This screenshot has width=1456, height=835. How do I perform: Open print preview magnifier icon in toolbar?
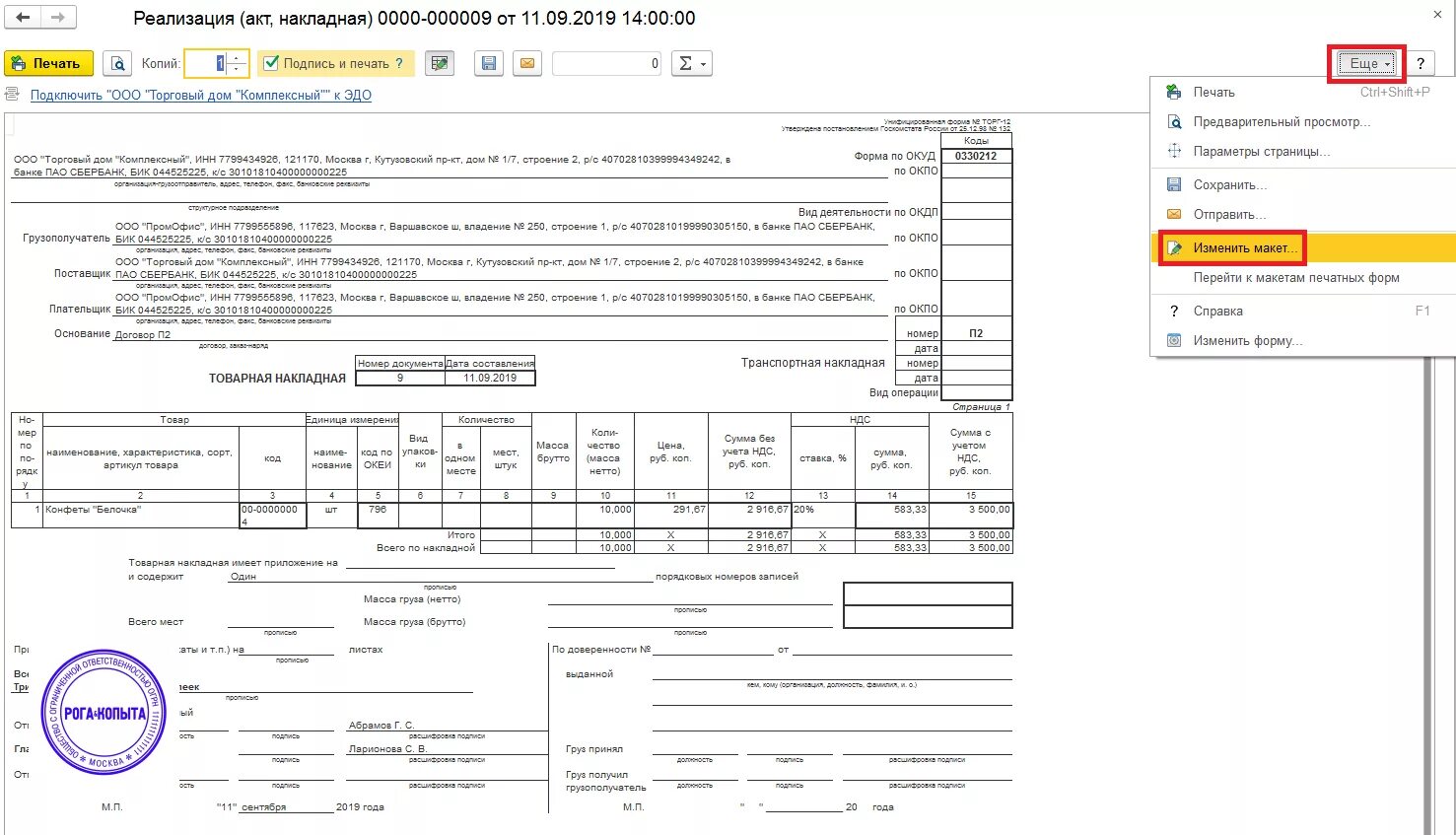point(117,63)
